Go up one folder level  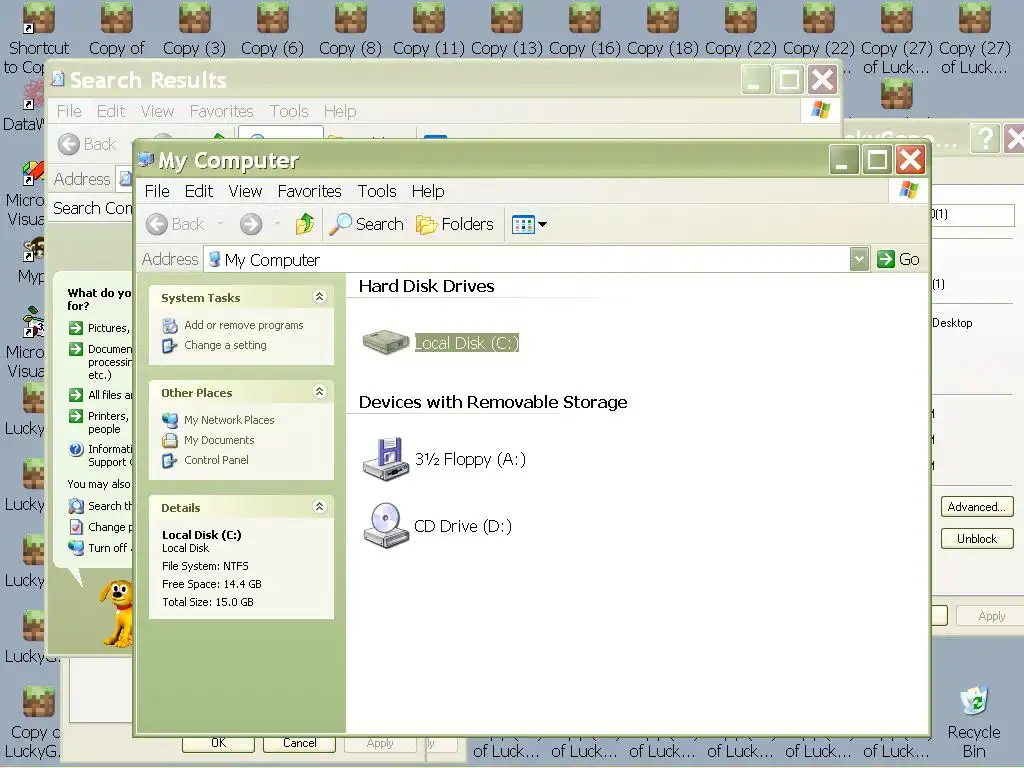[x=304, y=224]
